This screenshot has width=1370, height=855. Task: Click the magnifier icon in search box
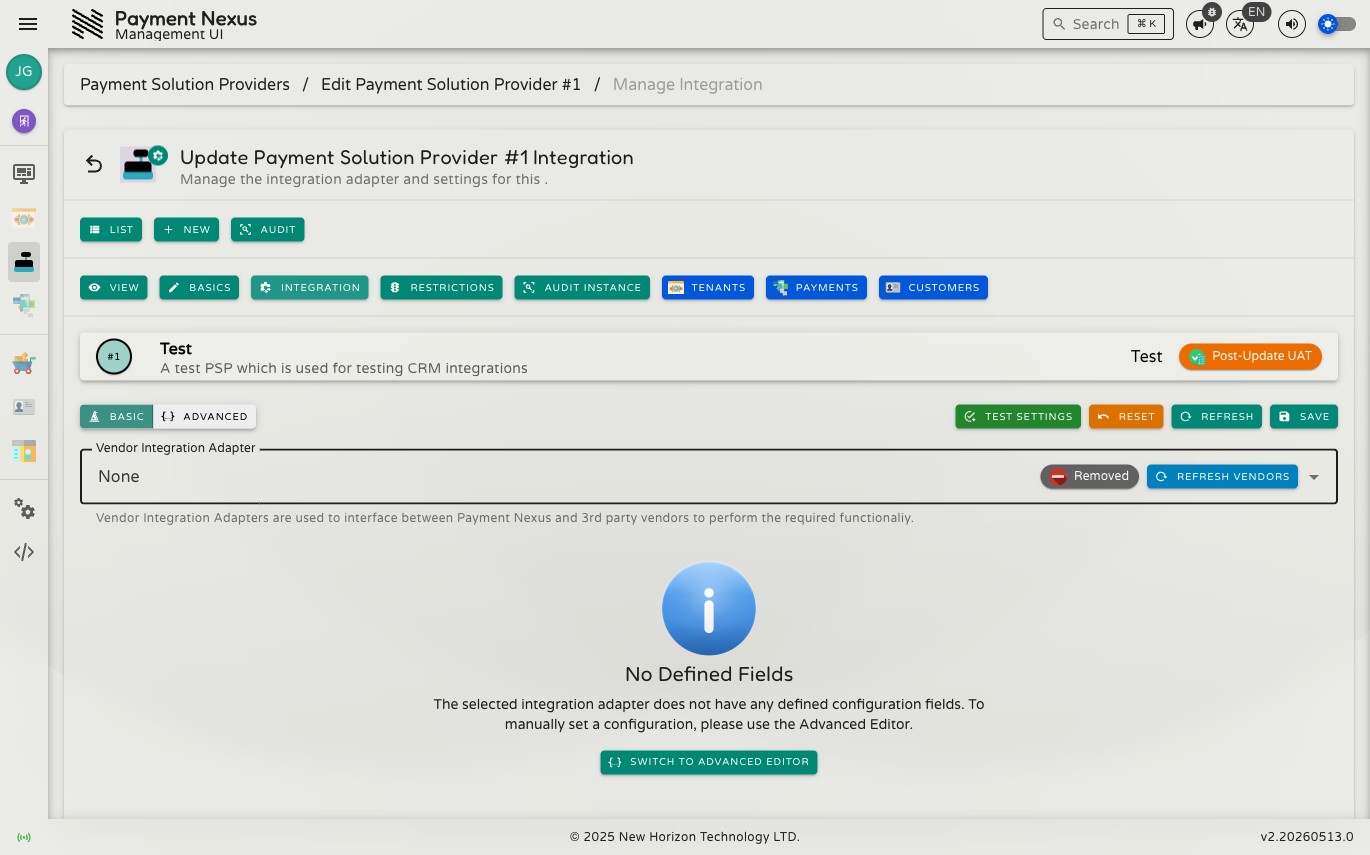click(1059, 24)
